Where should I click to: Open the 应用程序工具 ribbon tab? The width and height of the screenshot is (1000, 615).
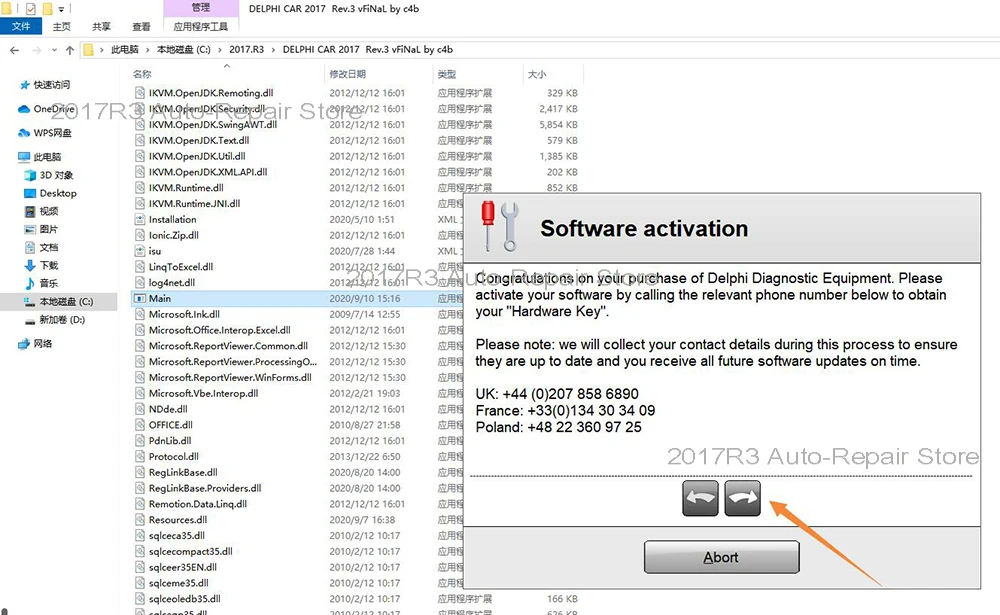[x=201, y=26]
